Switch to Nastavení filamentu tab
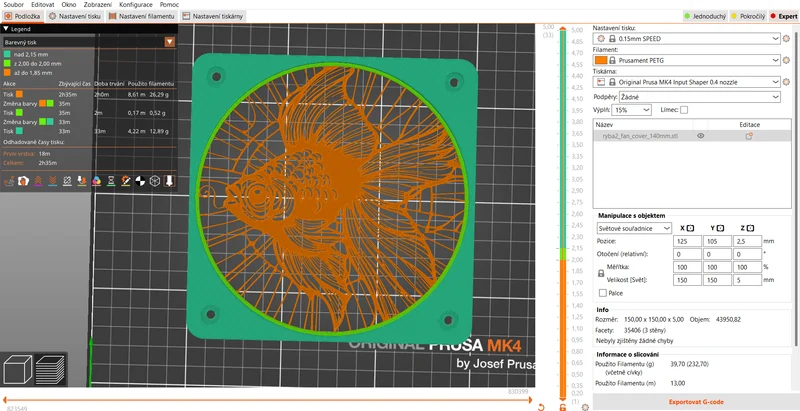Image resolution: width=800 pixels, height=411 pixels. [142, 16]
